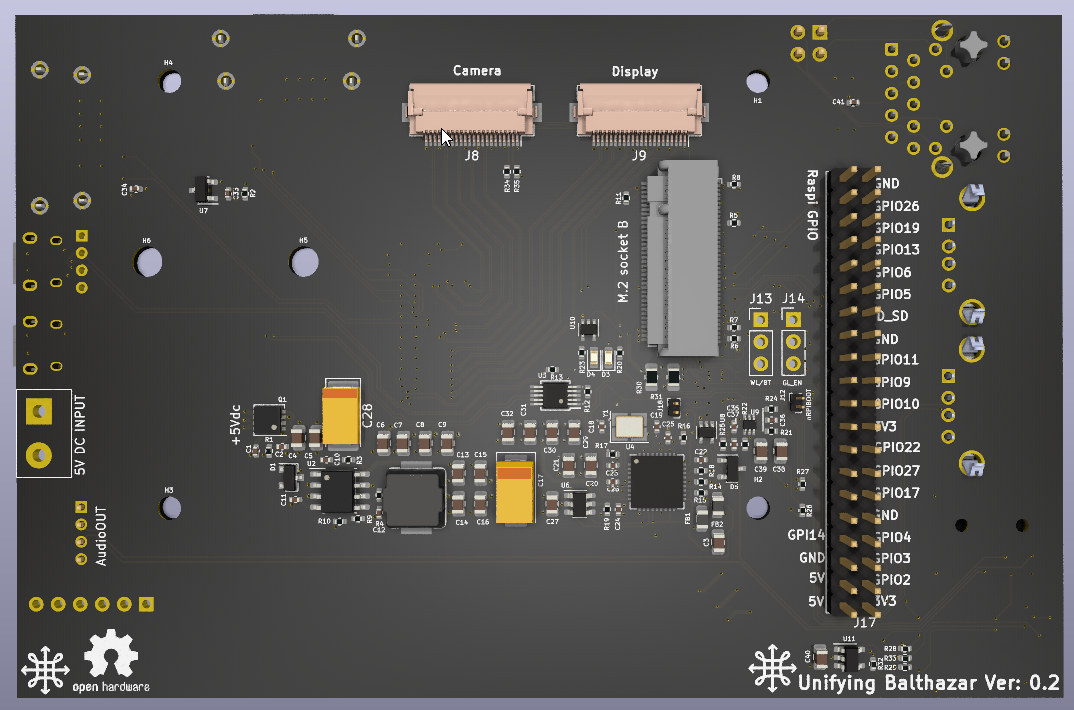Screen dimensions: 1074x710
Task: Click the 'GPIO17' pin label
Action: (x=897, y=493)
